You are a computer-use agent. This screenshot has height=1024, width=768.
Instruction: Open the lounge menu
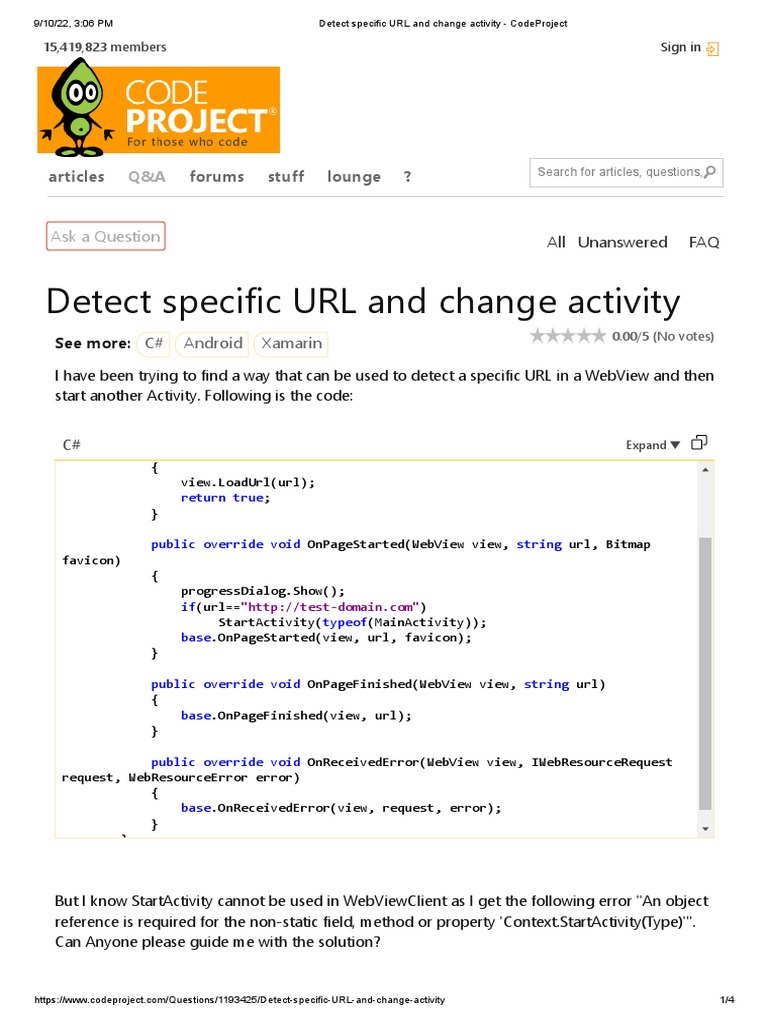coord(354,177)
